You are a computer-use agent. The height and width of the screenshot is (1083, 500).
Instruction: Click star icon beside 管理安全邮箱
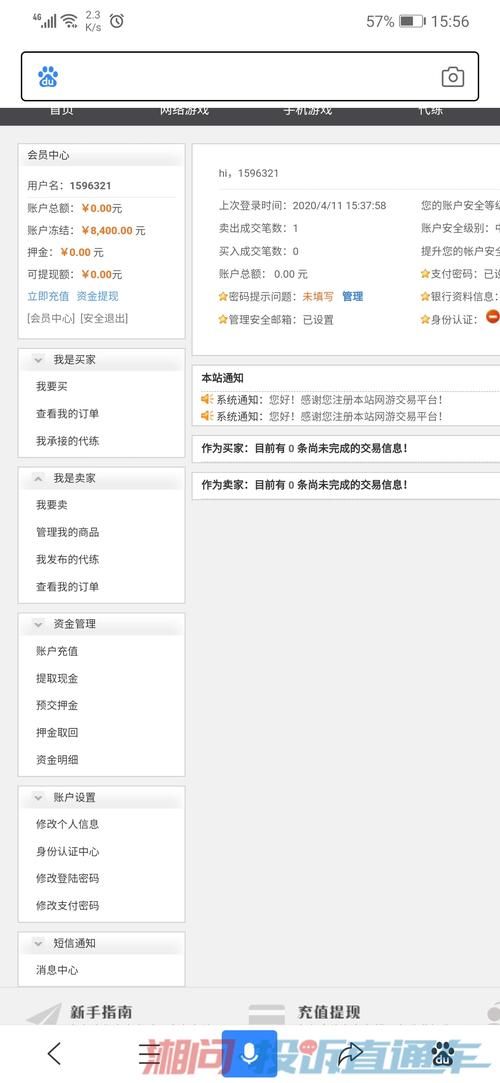[x=223, y=320]
